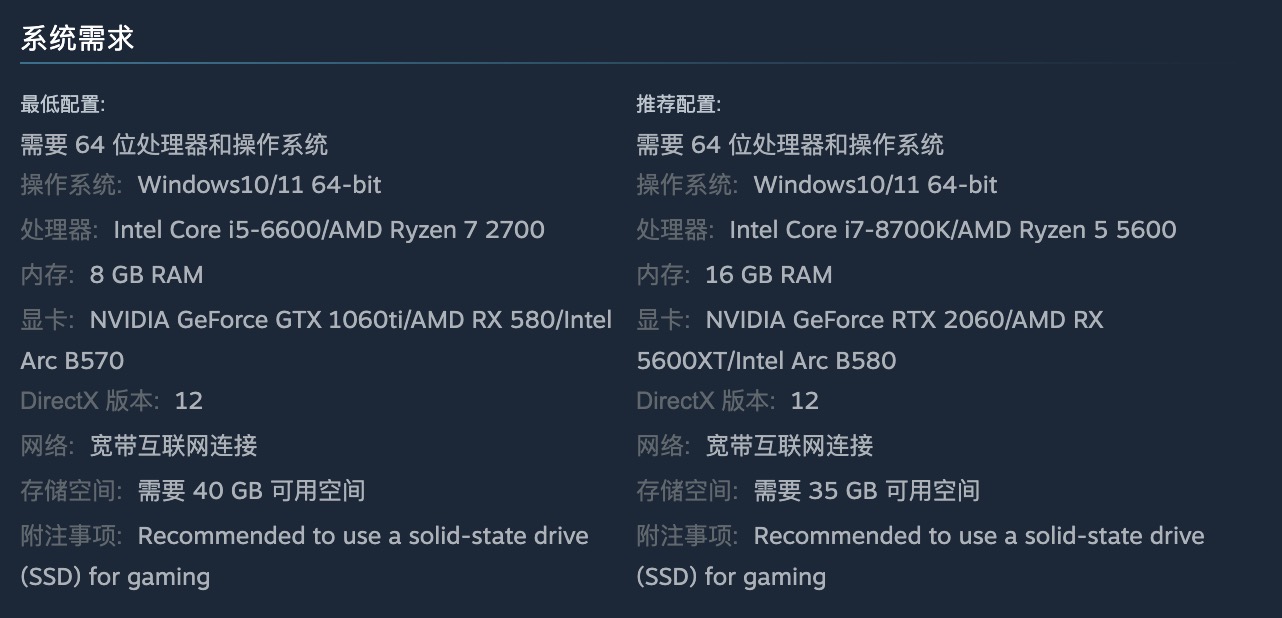Viewport: 1282px width, 618px height.
Task: Click the 5600XT/Intel Arc B580 text
Action: pyautogui.click(x=766, y=361)
